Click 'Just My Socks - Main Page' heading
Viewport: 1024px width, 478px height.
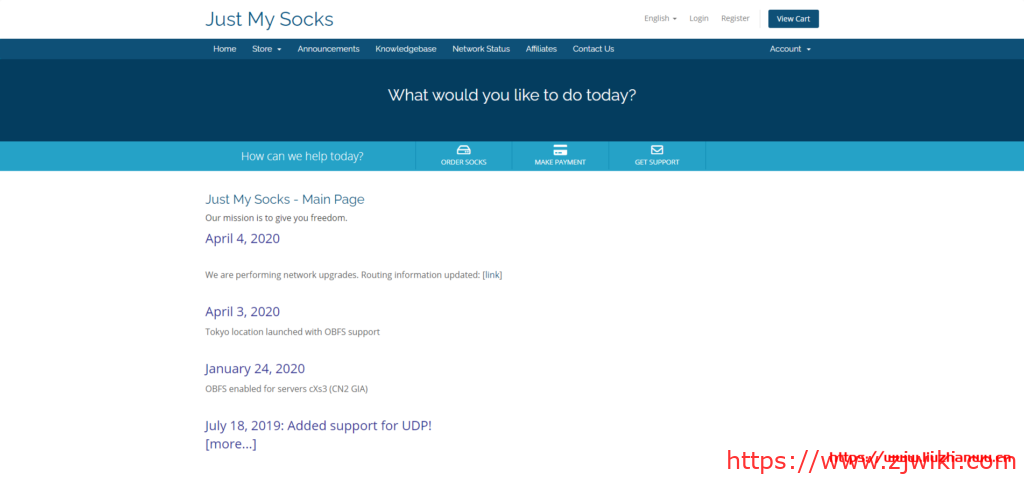click(x=285, y=199)
